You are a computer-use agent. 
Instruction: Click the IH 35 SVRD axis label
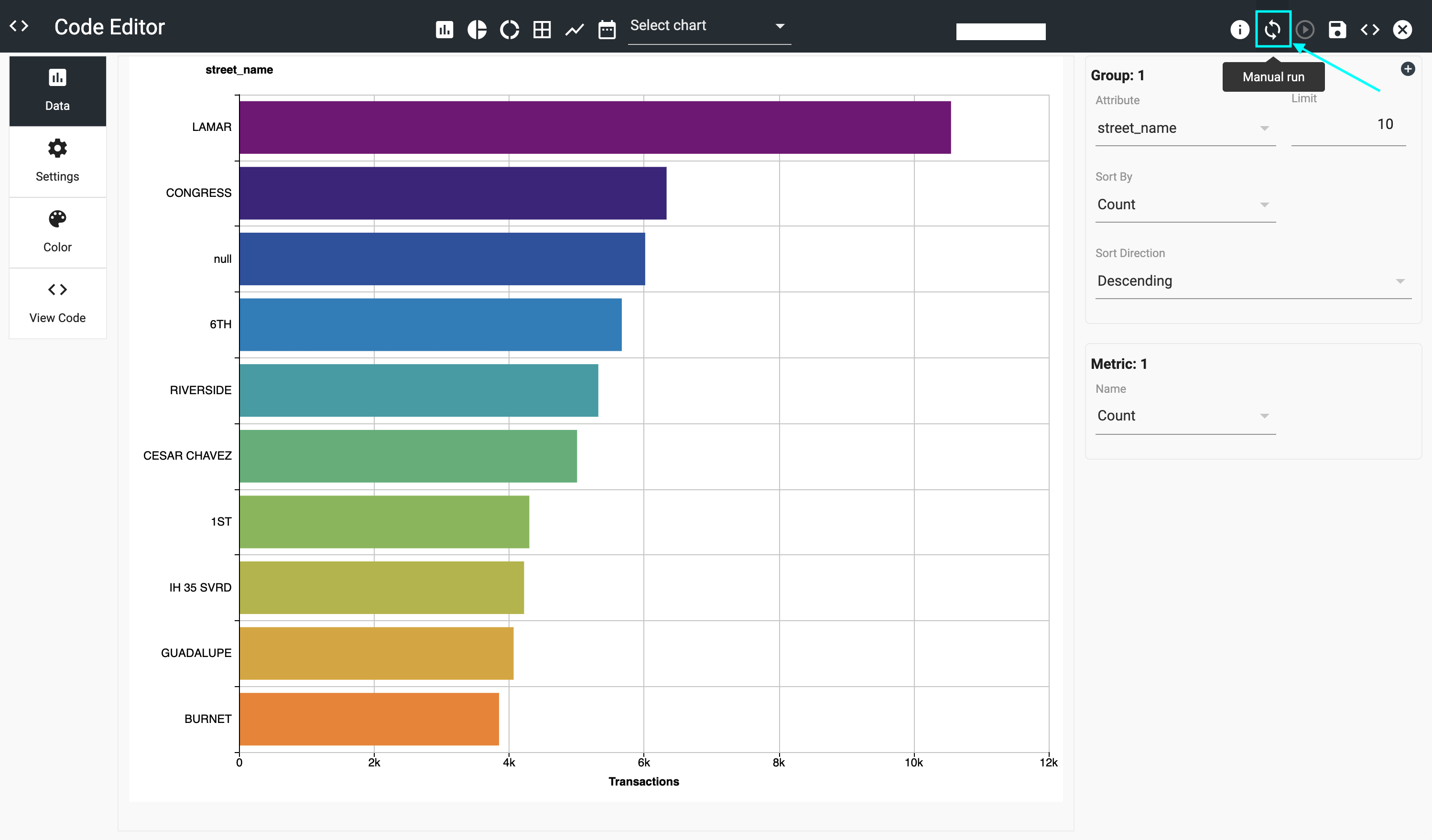point(200,588)
